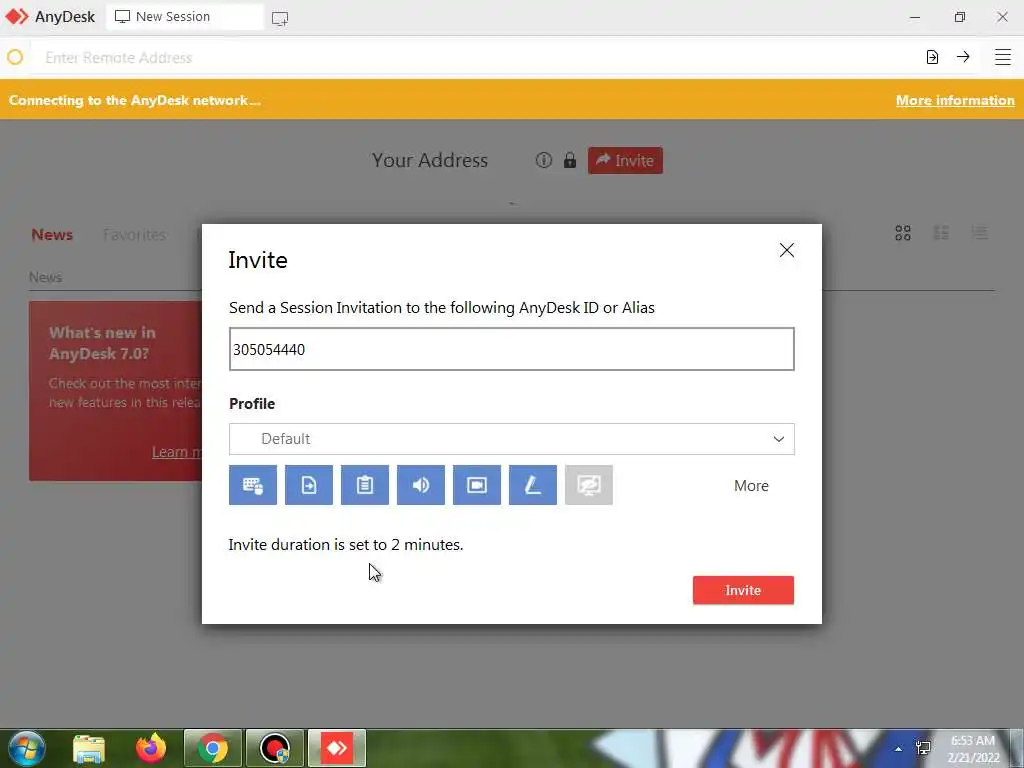Click the AnyDesk ID input field
This screenshot has width=1024, height=768.
point(512,349)
